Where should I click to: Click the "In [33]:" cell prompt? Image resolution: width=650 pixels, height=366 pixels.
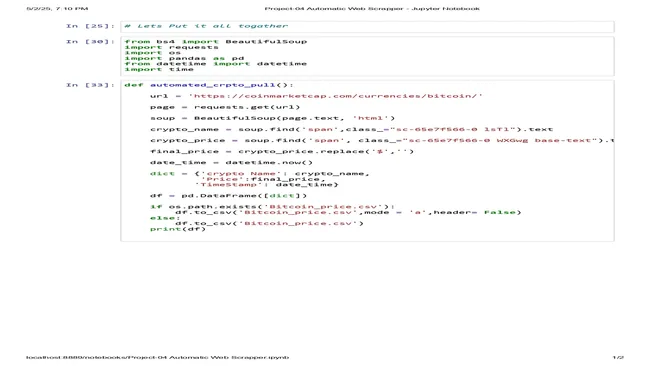90,85
